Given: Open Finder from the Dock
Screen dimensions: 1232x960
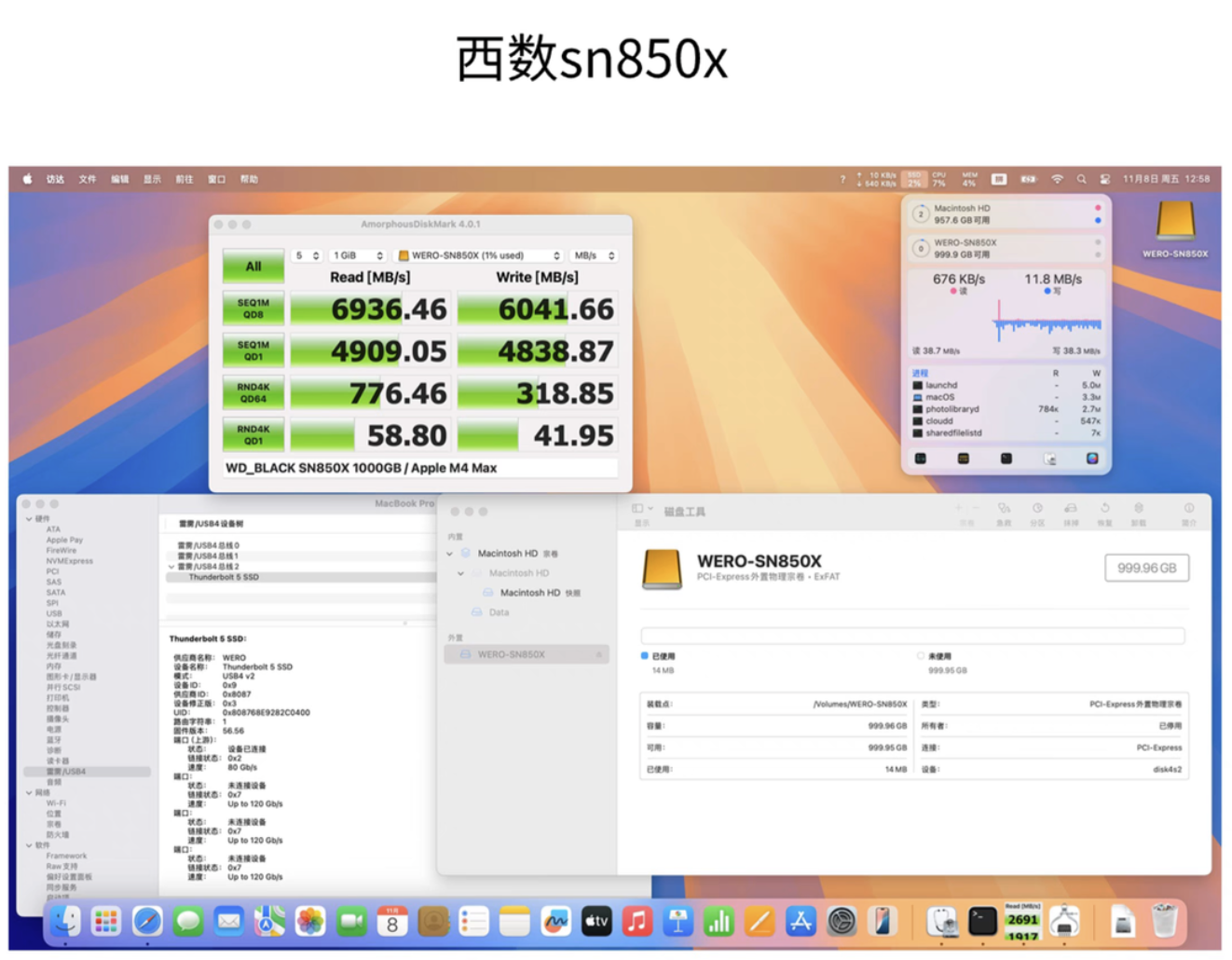Looking at the screenshot, I should [65, 922].
